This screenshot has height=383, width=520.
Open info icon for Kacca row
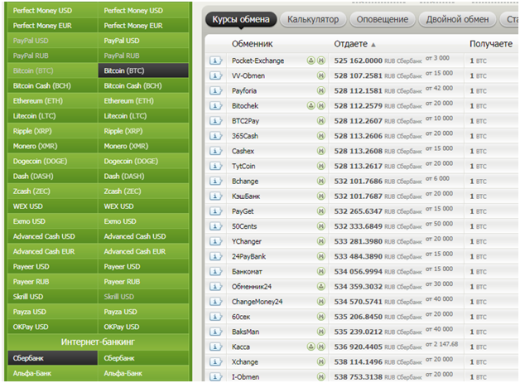215,347
